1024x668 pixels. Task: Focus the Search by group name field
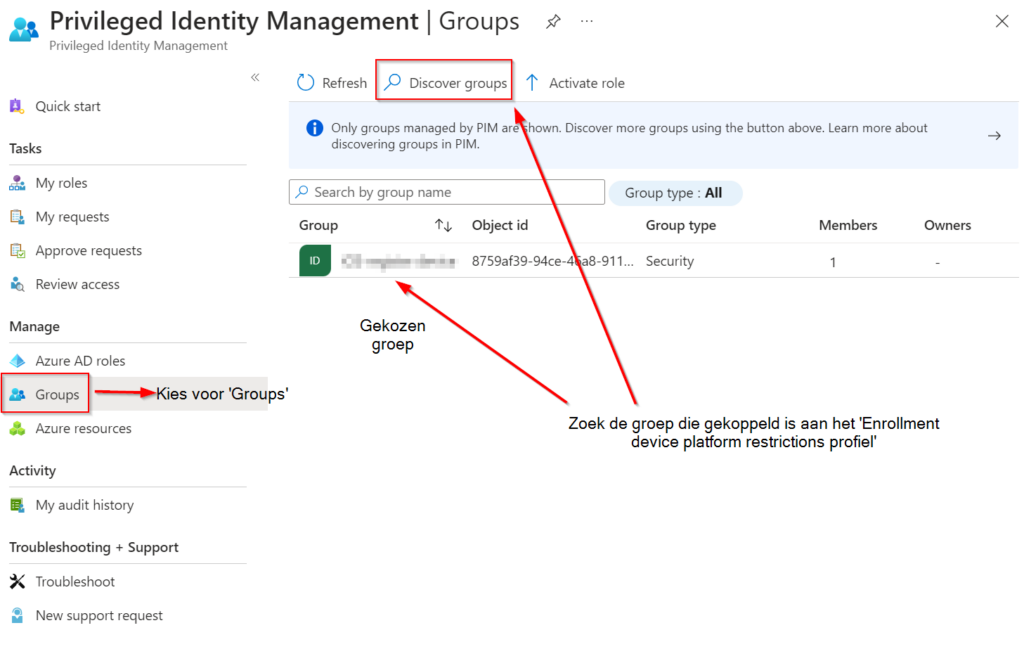tap(447, 193)
